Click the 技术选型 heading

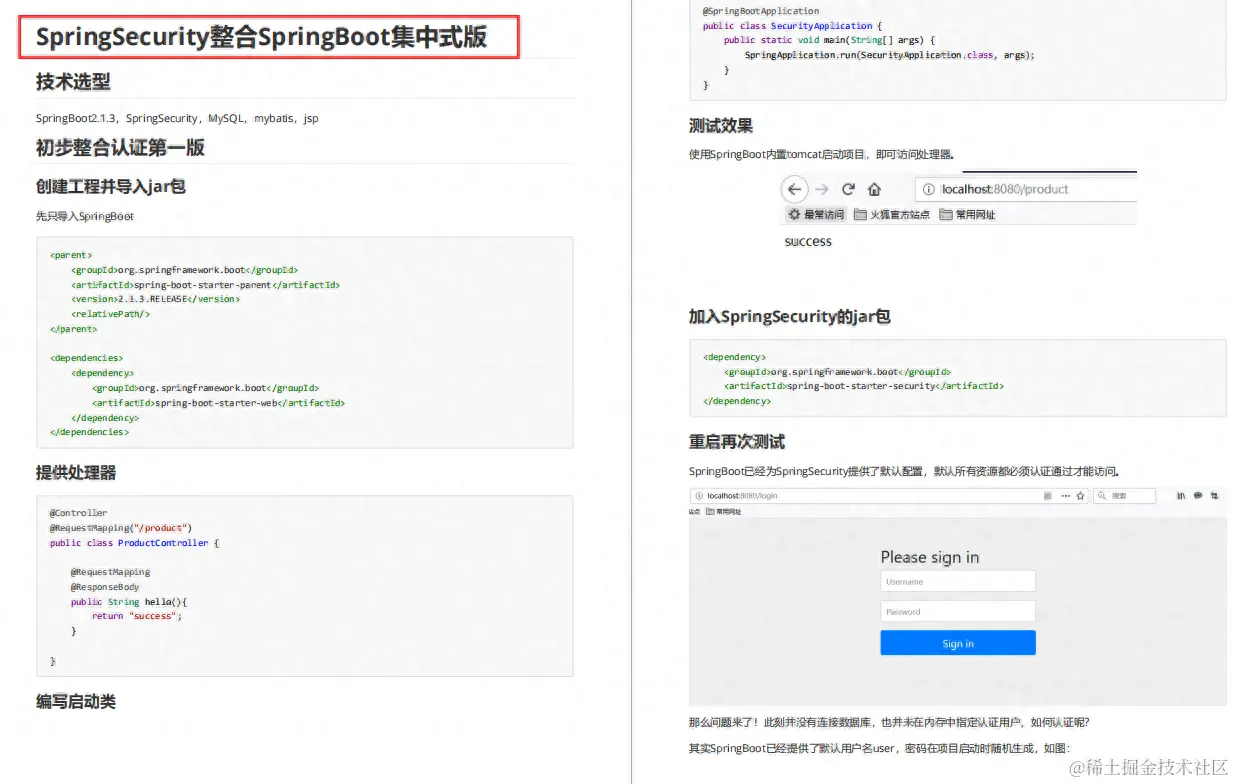[x=73, y=82]
